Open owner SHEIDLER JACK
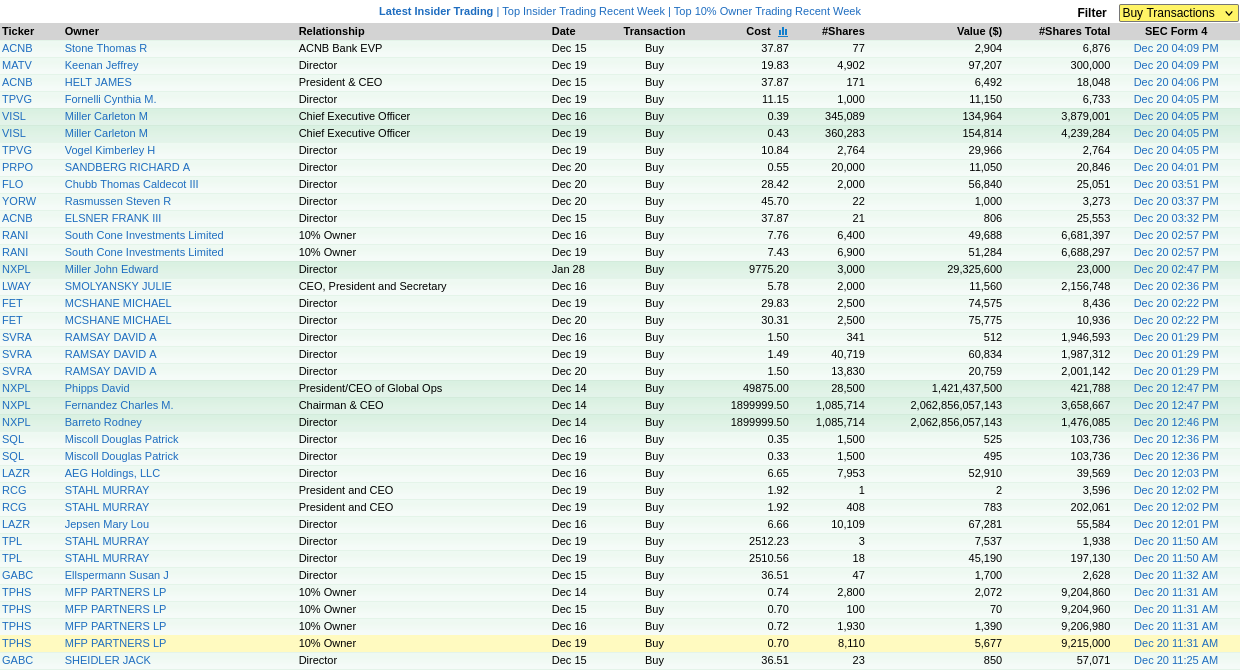Image resolution: width=1243 pixels, height=670 pixels. [108, 660]
